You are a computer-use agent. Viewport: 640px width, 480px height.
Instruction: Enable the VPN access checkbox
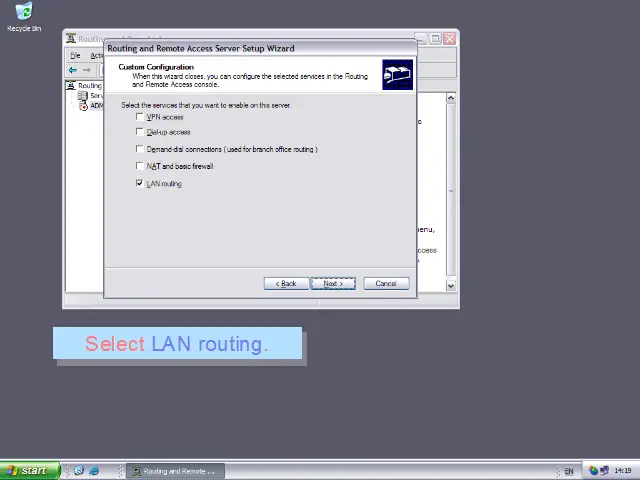[x=140, y=117]
